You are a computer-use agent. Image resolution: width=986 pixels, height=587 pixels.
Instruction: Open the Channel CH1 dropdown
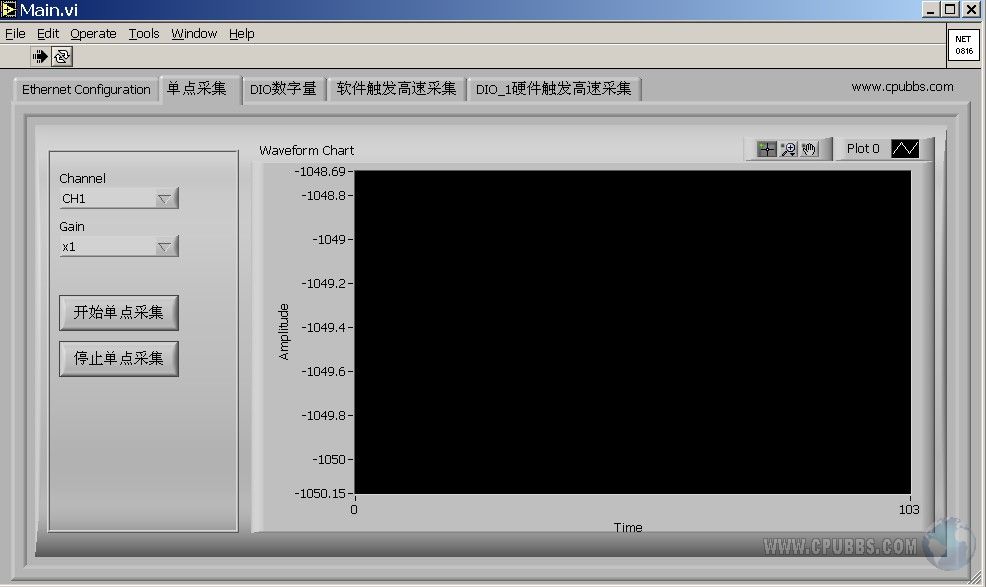(119, 199)
